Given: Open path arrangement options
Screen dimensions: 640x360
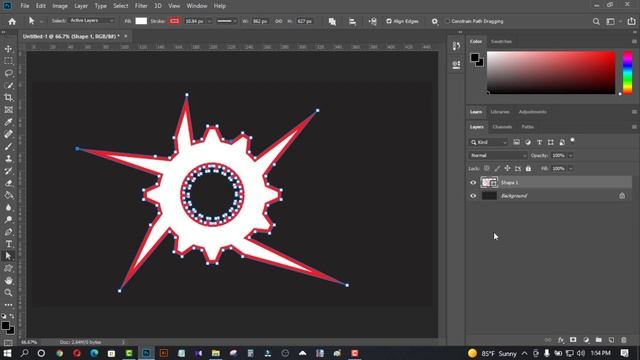Looking at the screenshot, I should 372,21.
